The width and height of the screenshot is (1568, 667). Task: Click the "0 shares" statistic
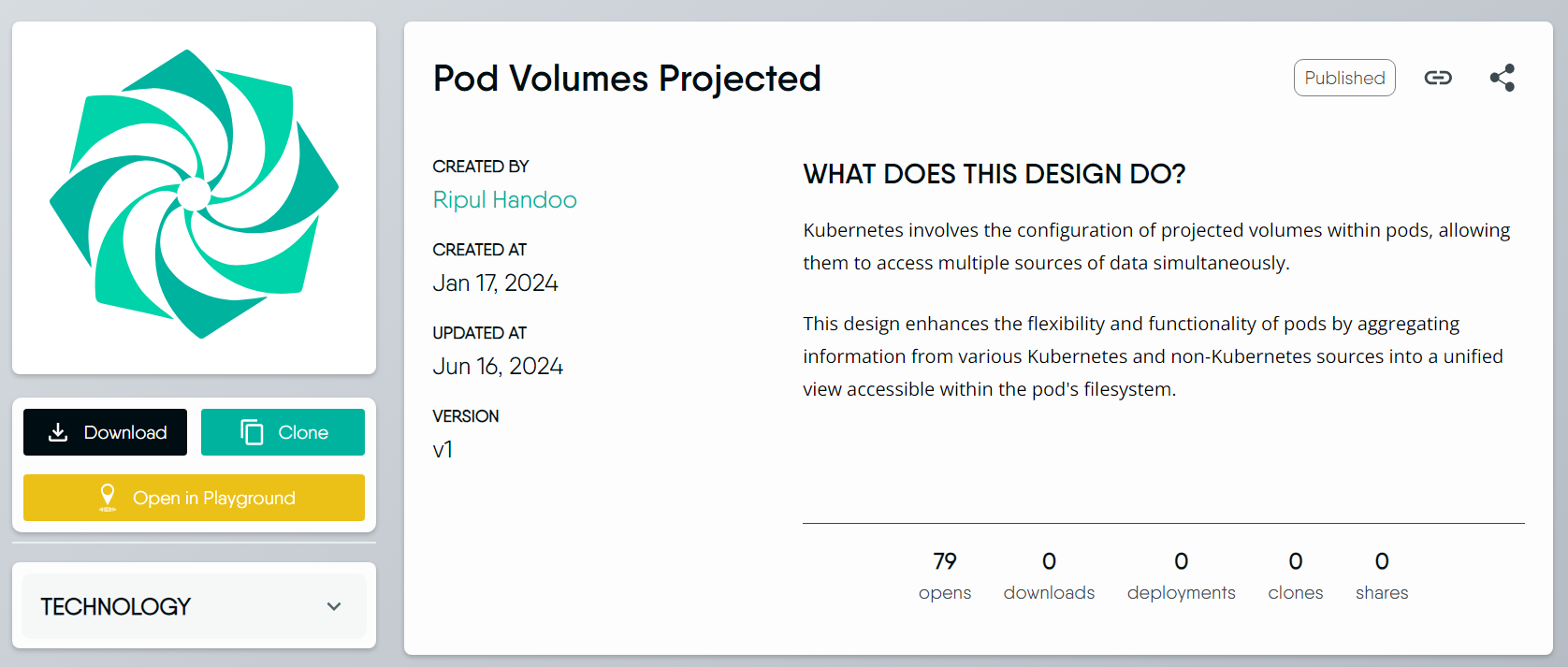pos(1382,574)
